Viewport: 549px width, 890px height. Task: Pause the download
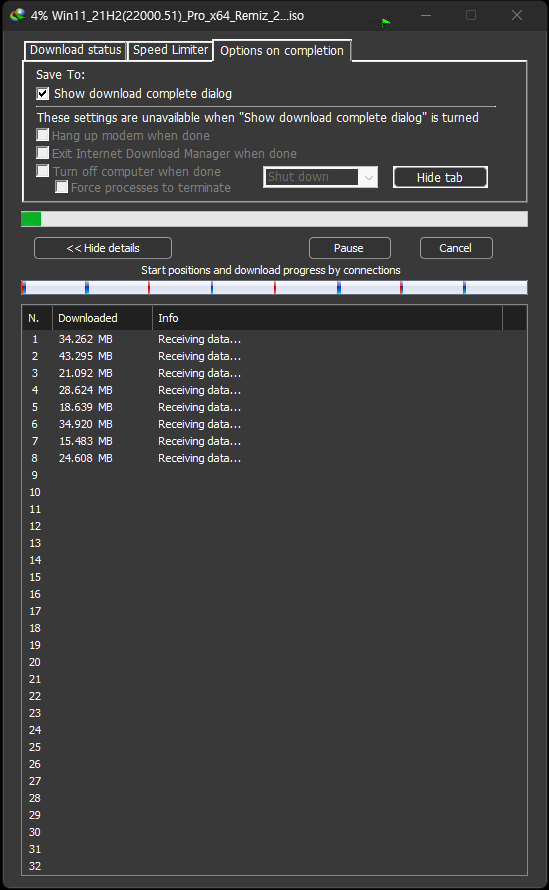click(349, 248)
